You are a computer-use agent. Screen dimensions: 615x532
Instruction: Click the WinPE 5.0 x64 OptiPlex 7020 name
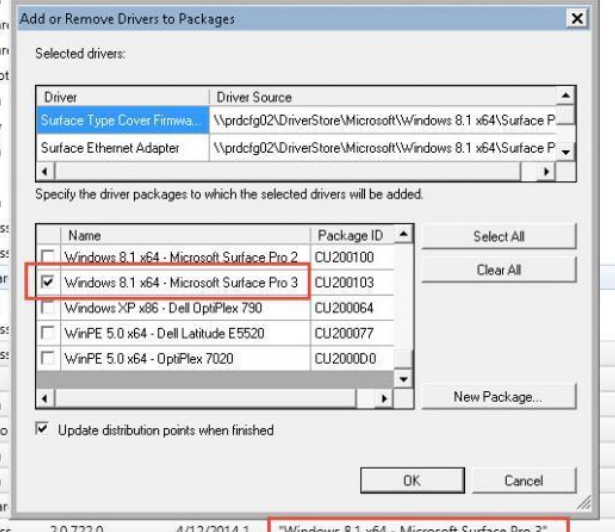coord(149,359)
